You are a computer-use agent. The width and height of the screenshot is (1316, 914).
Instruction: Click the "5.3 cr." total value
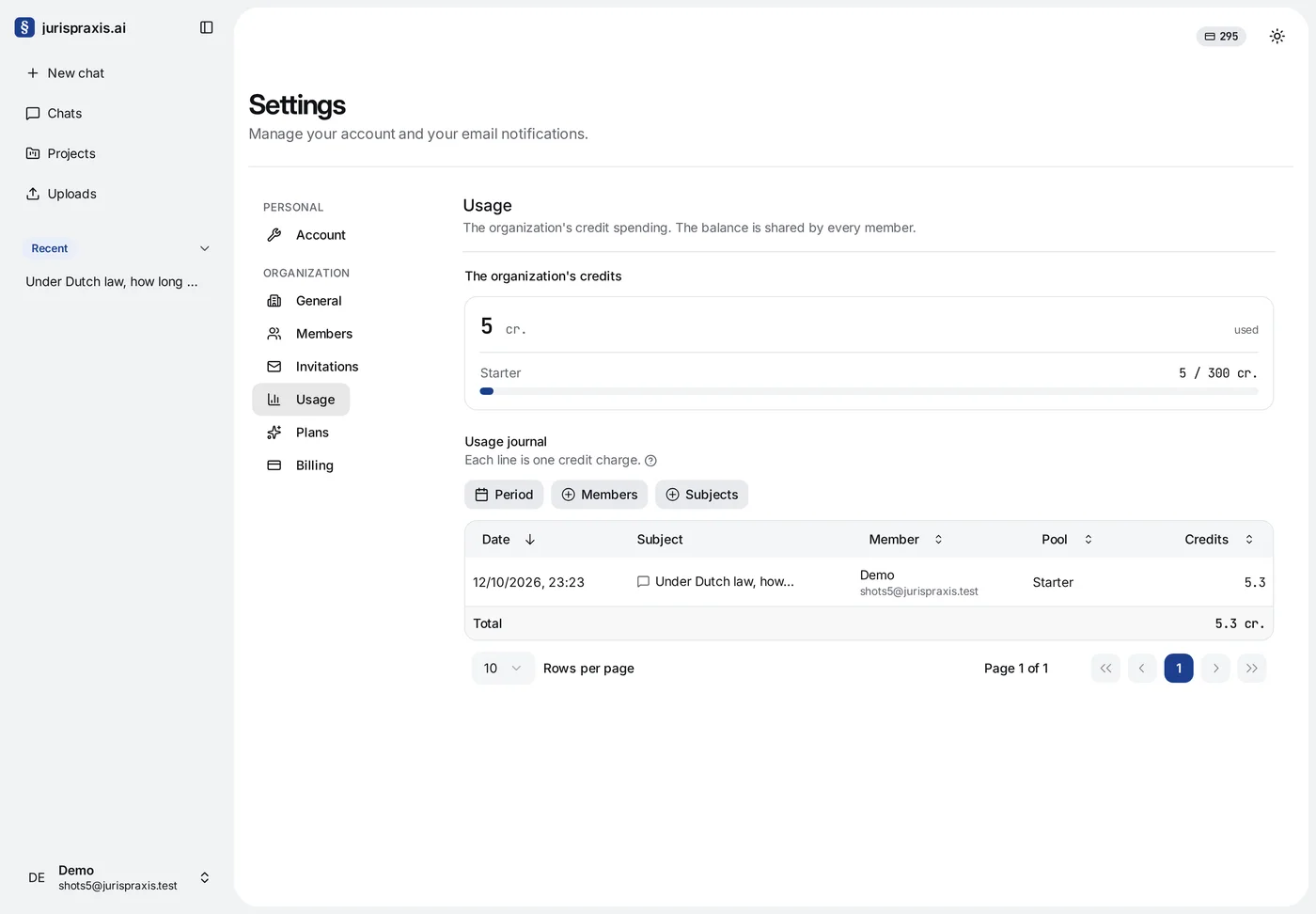point(1239,623)
